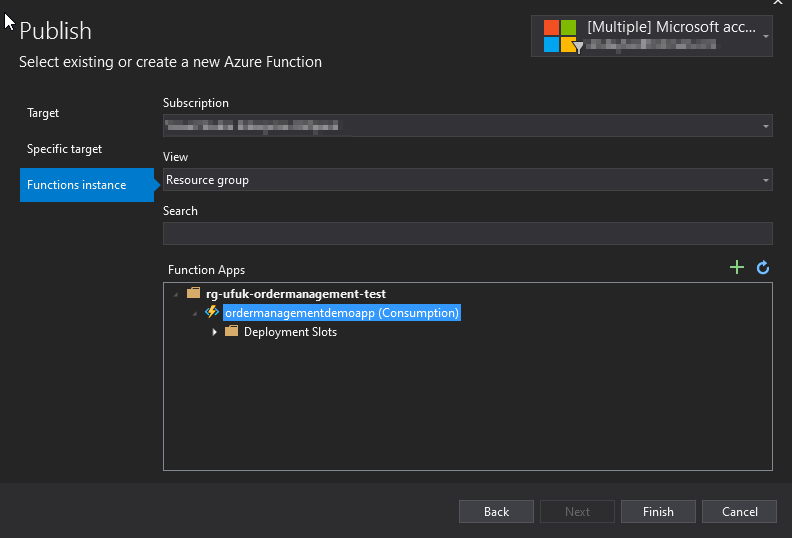792x538 pixels.
Task: Collapse the ordermanagementdemoapp tree node
Action: point(195,314)
